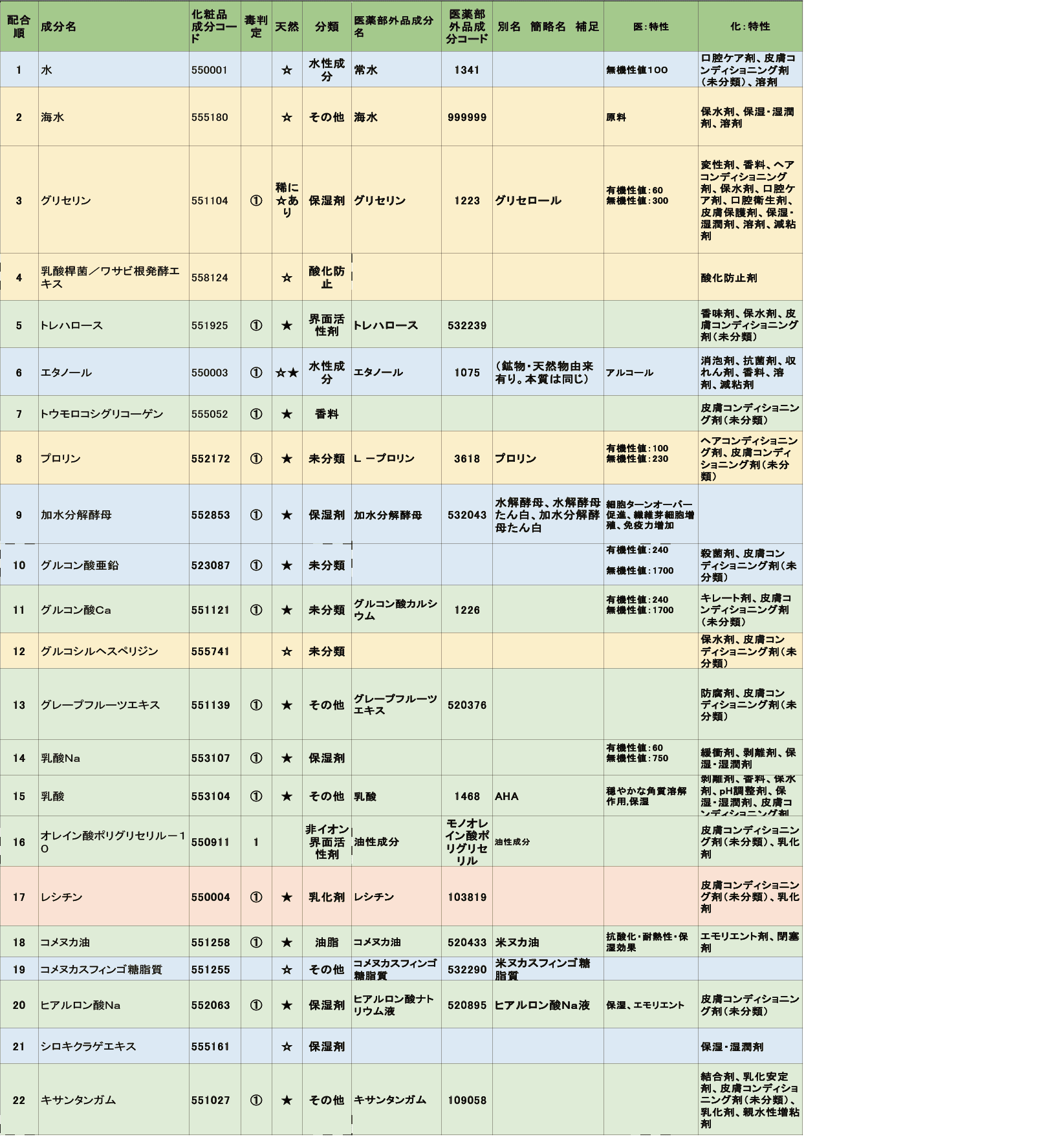Viewport: 1055px width, 1148px height.
Task: Click the code cell 552853
Action: click(x=215, y=515)
